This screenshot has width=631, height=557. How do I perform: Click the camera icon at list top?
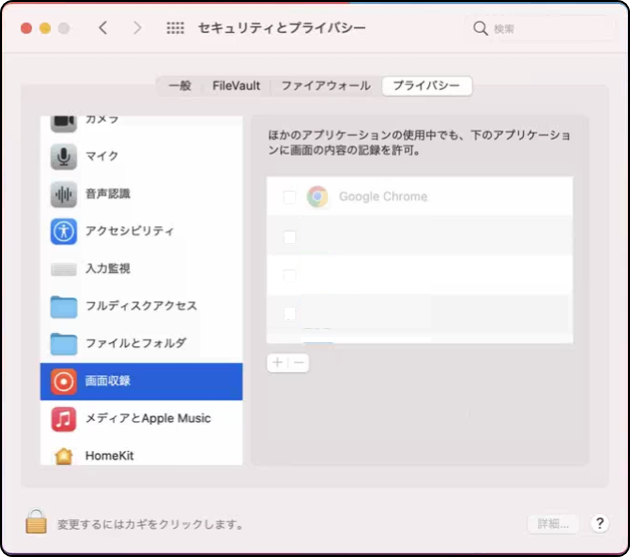pyautogui.click(x=64, y=122)
